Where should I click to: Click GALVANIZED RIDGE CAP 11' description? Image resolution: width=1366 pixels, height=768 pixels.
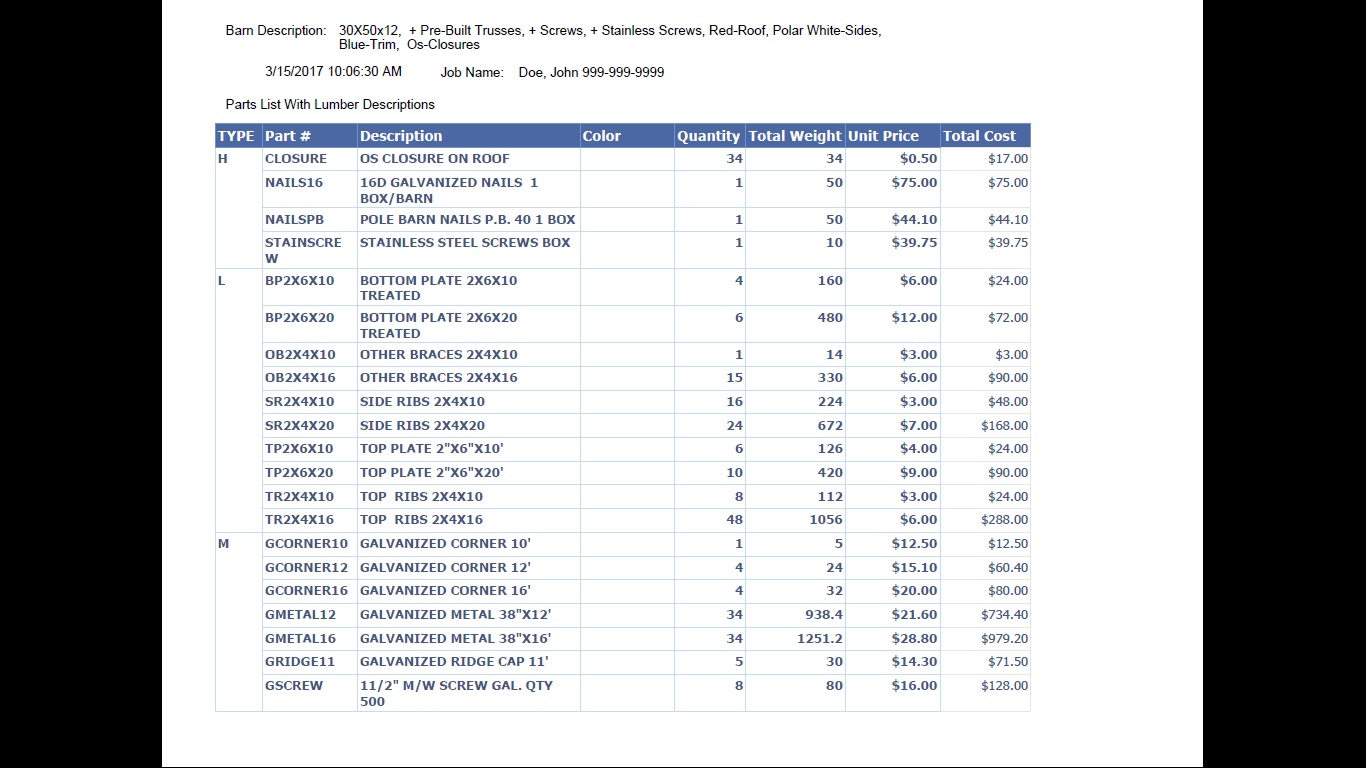[454, 662]
